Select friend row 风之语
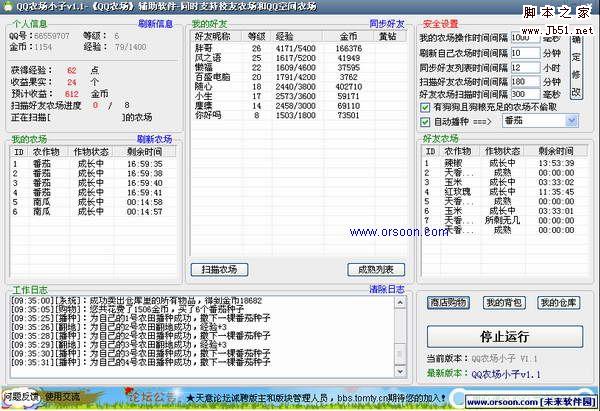The height and width of the screenshot is (411, 600). pyautogui.click(x=298, y=58)
